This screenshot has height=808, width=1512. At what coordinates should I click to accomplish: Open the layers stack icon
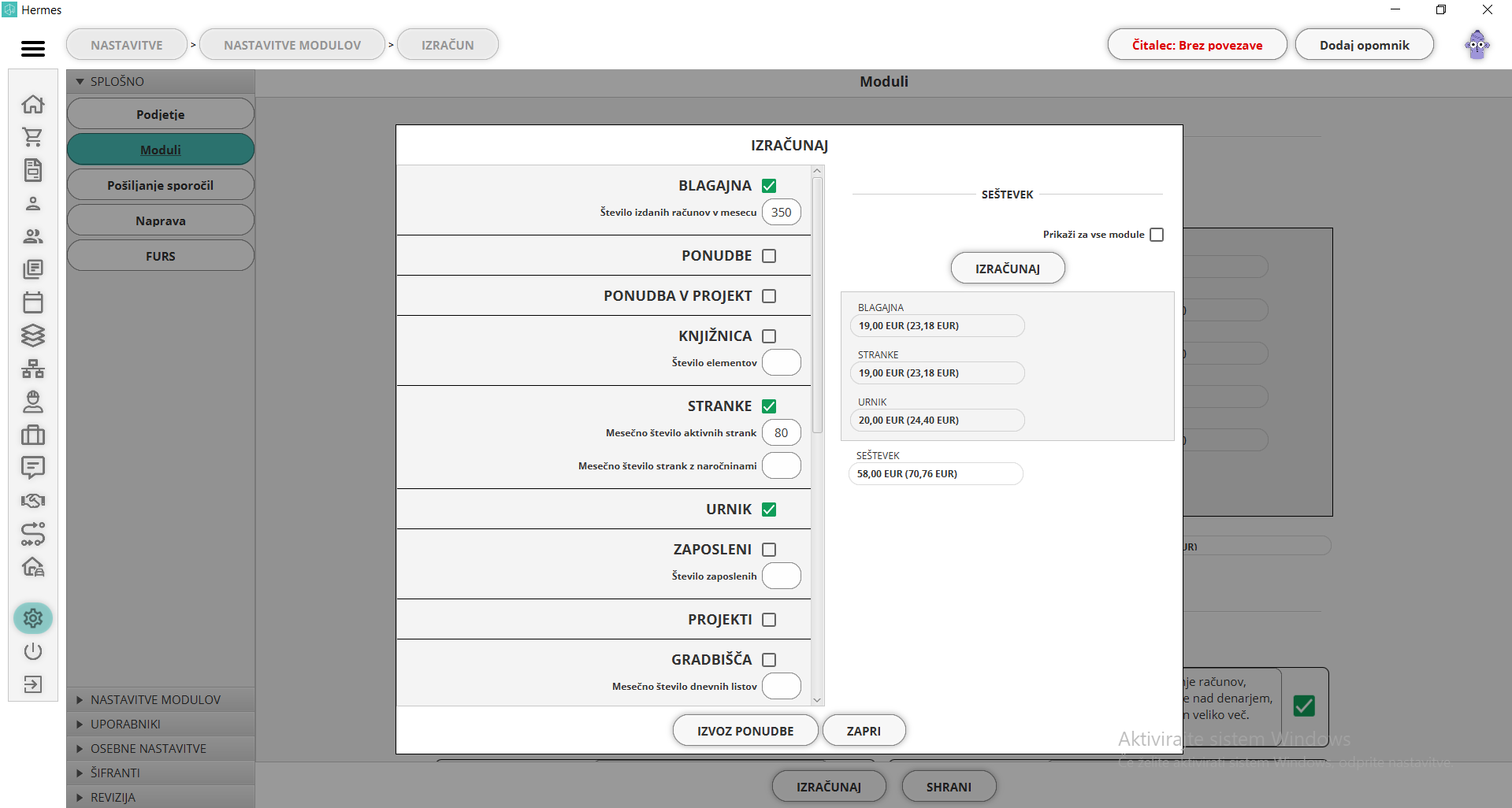[33, 335]
